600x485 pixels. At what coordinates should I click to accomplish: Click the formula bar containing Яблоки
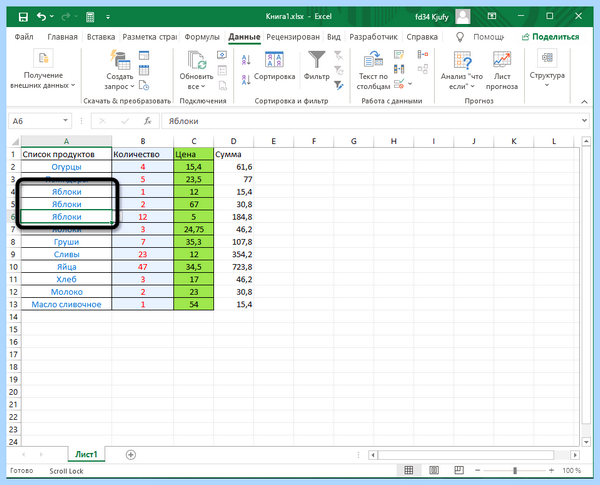[370, 121]
